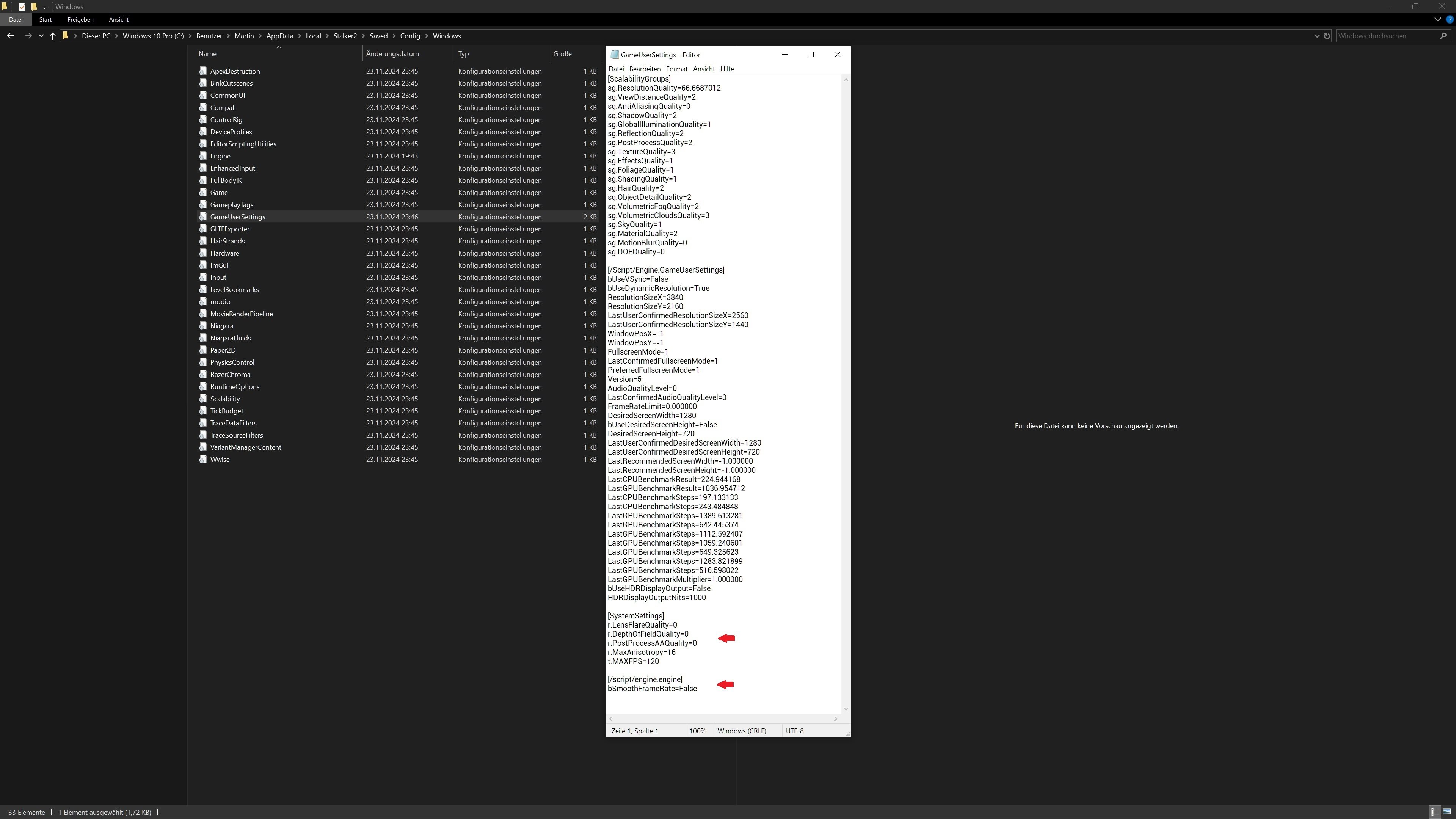The height and width of the screenshot is (819, 1456).
Task: Select the DeviceProfiles file icon
Action: pos(203,132)
